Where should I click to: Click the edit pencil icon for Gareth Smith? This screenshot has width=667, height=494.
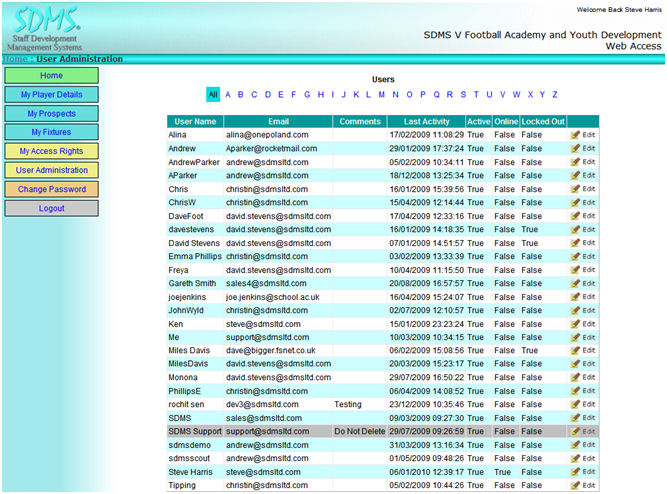[x=575, y=283]
